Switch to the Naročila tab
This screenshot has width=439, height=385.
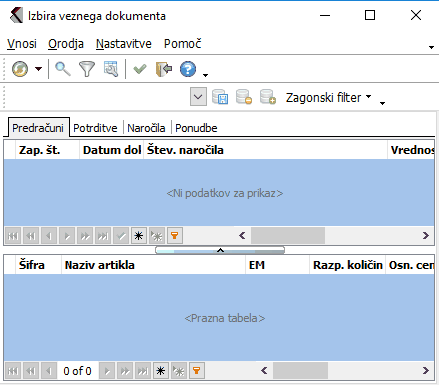point(146,128)
